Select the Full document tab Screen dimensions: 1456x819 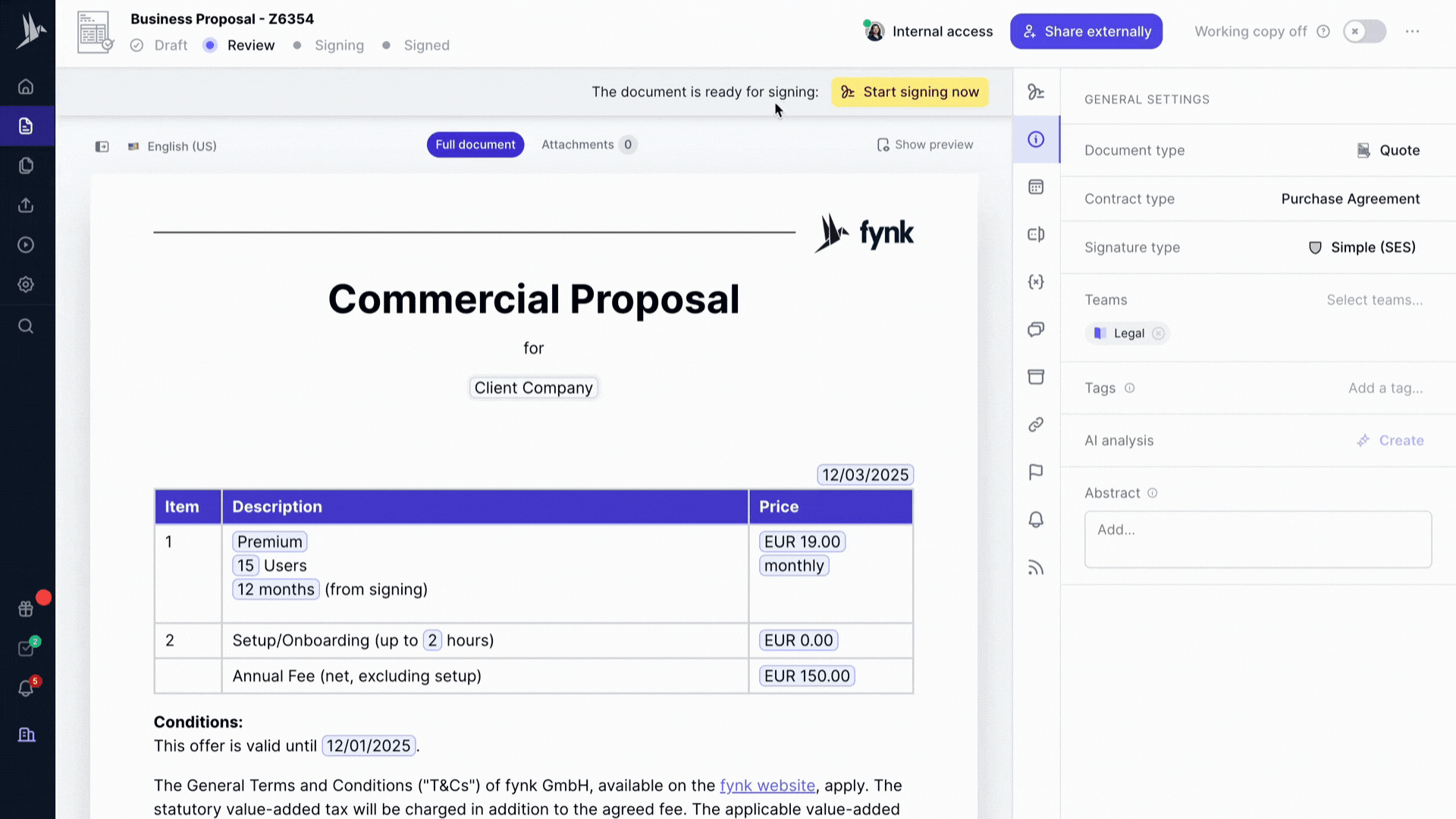point(475,145)
